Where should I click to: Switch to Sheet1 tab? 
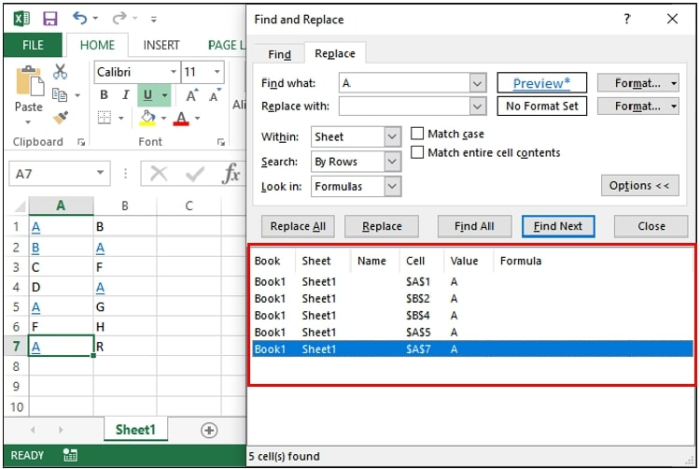135,430
